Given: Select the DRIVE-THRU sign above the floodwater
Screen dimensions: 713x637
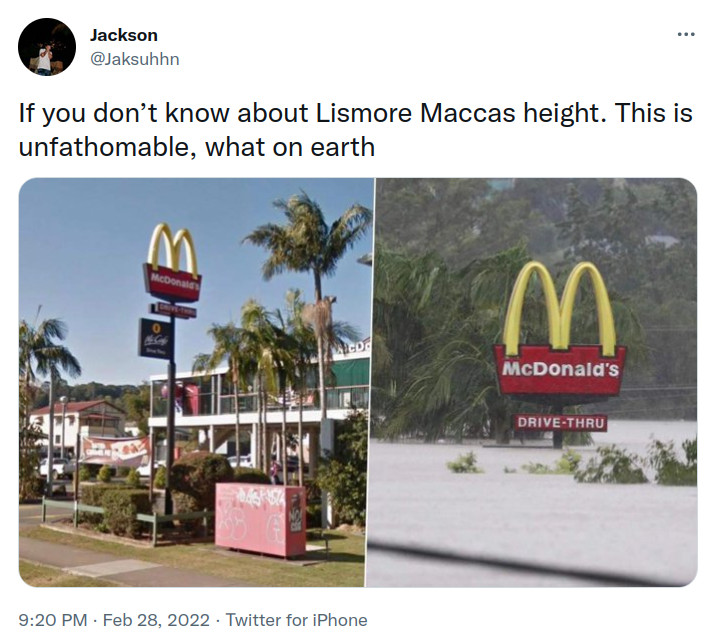Looking at the screenshot, I should pos(561,422).
